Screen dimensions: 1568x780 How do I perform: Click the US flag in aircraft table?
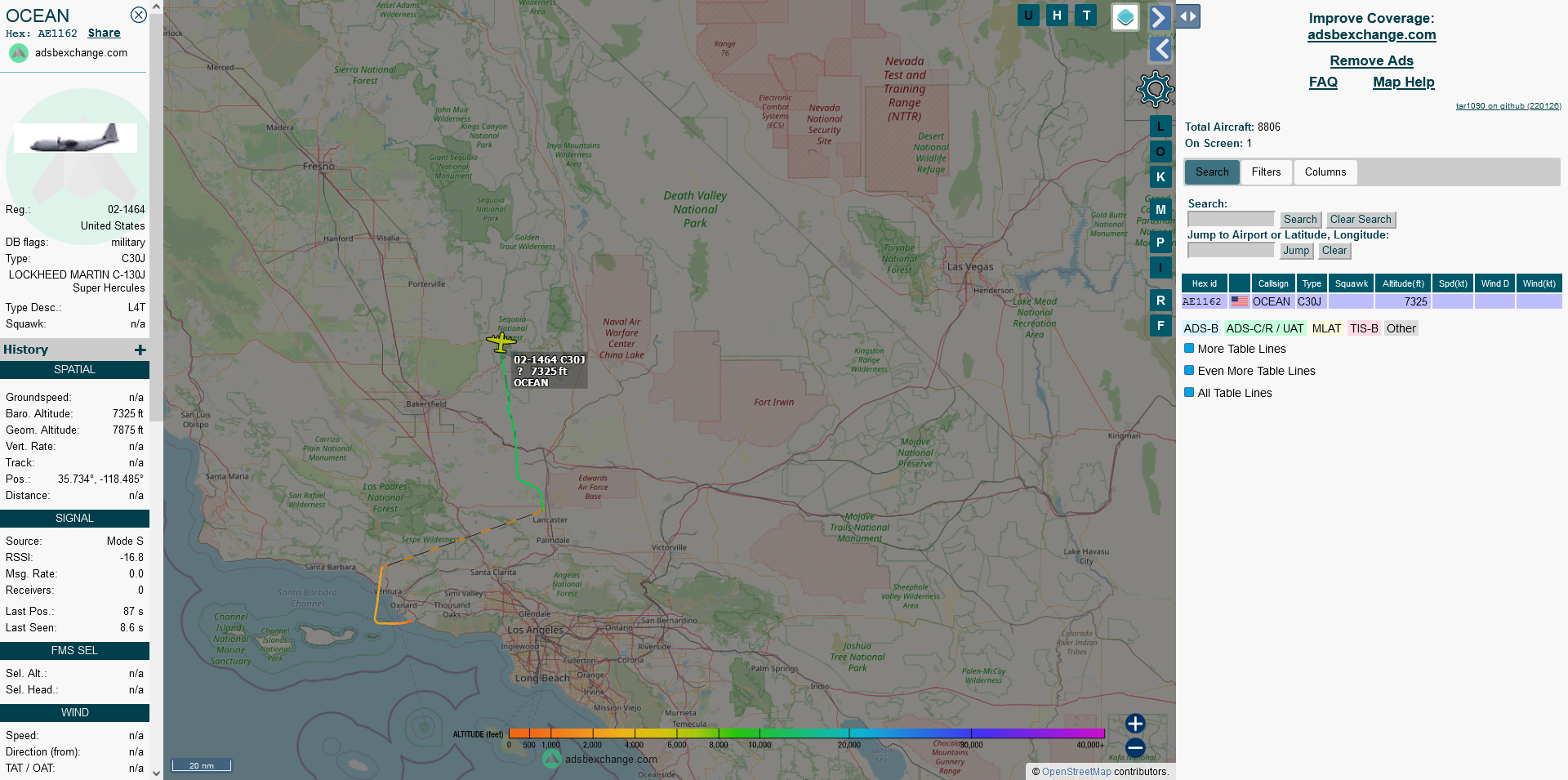click(1240, 301)
